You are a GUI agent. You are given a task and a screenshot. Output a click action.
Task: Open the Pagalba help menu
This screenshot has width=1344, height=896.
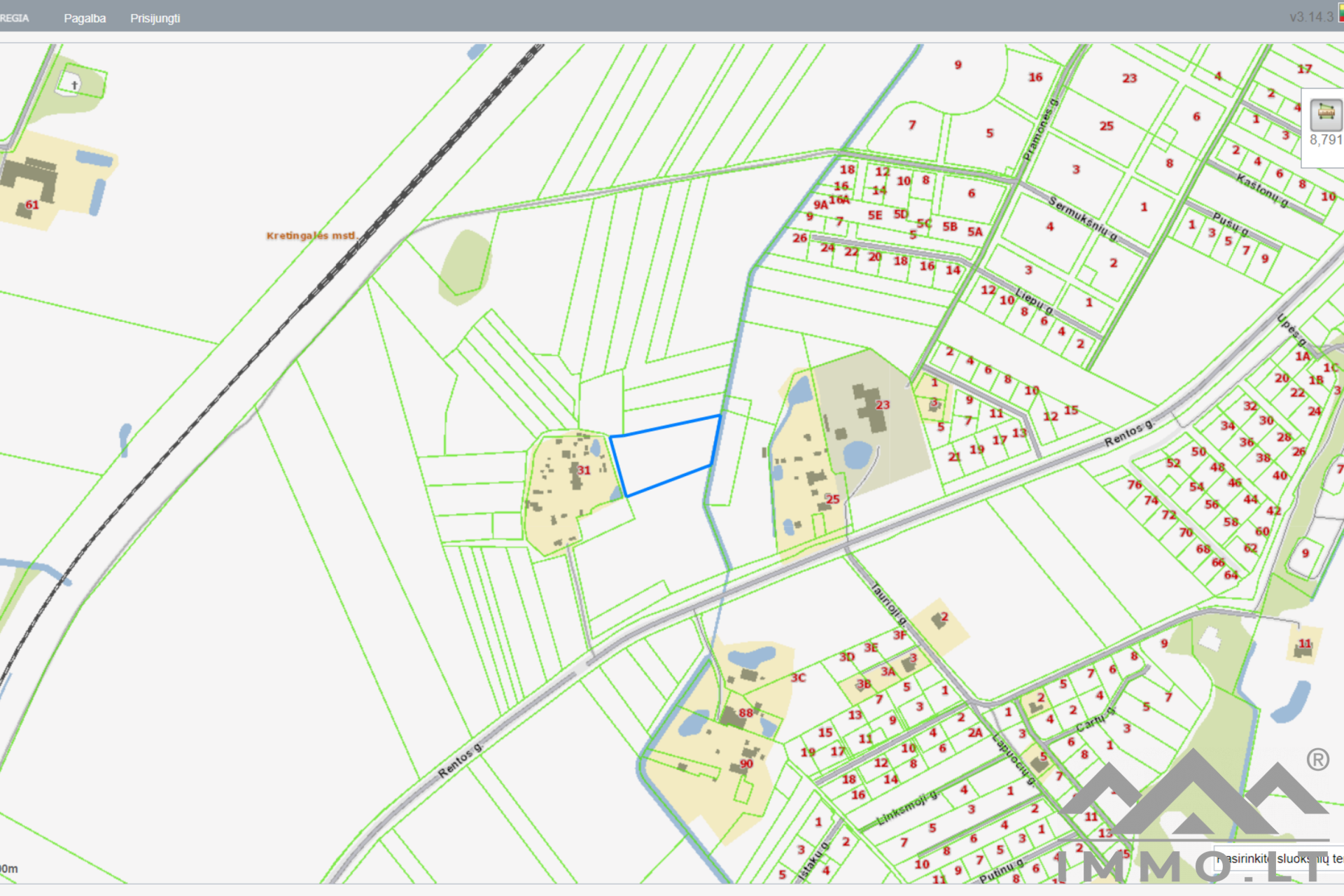pyautogui.click(x=85, y=18)
